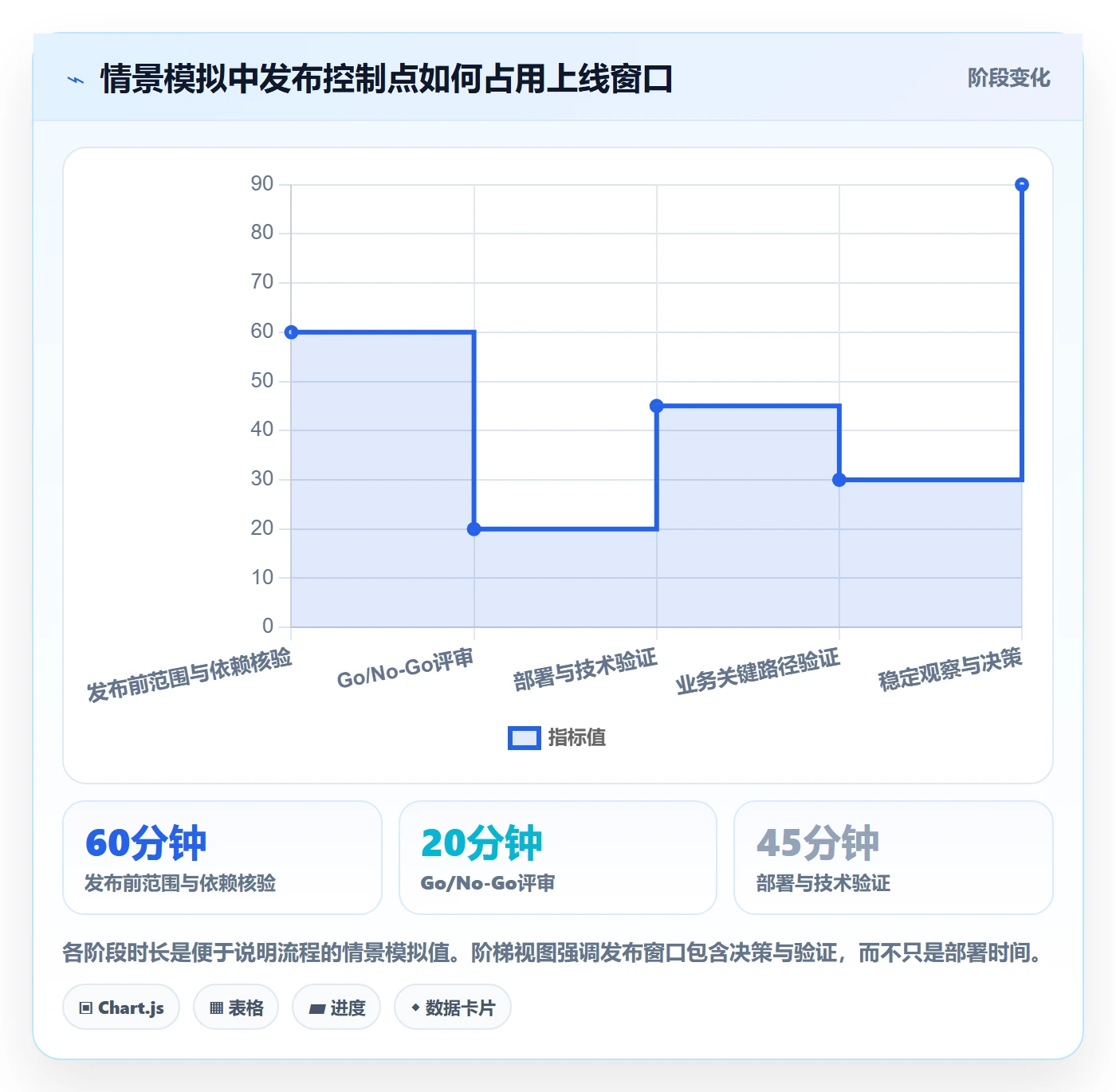Image resolution: width=1116 pixels, height=1092 pixels.
Task: Click the card caption 部署与技术验证
Action: 823,883
